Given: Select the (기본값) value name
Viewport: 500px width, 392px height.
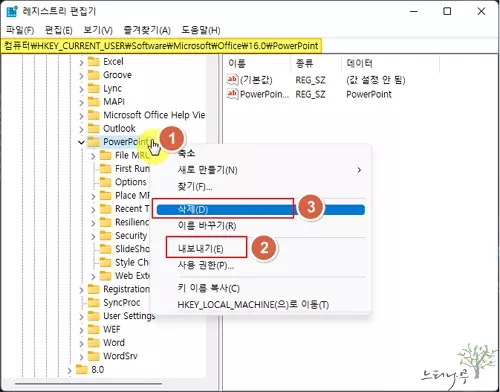Looking at the screenshot, I should pyautogui.click(x=256, y=80).
